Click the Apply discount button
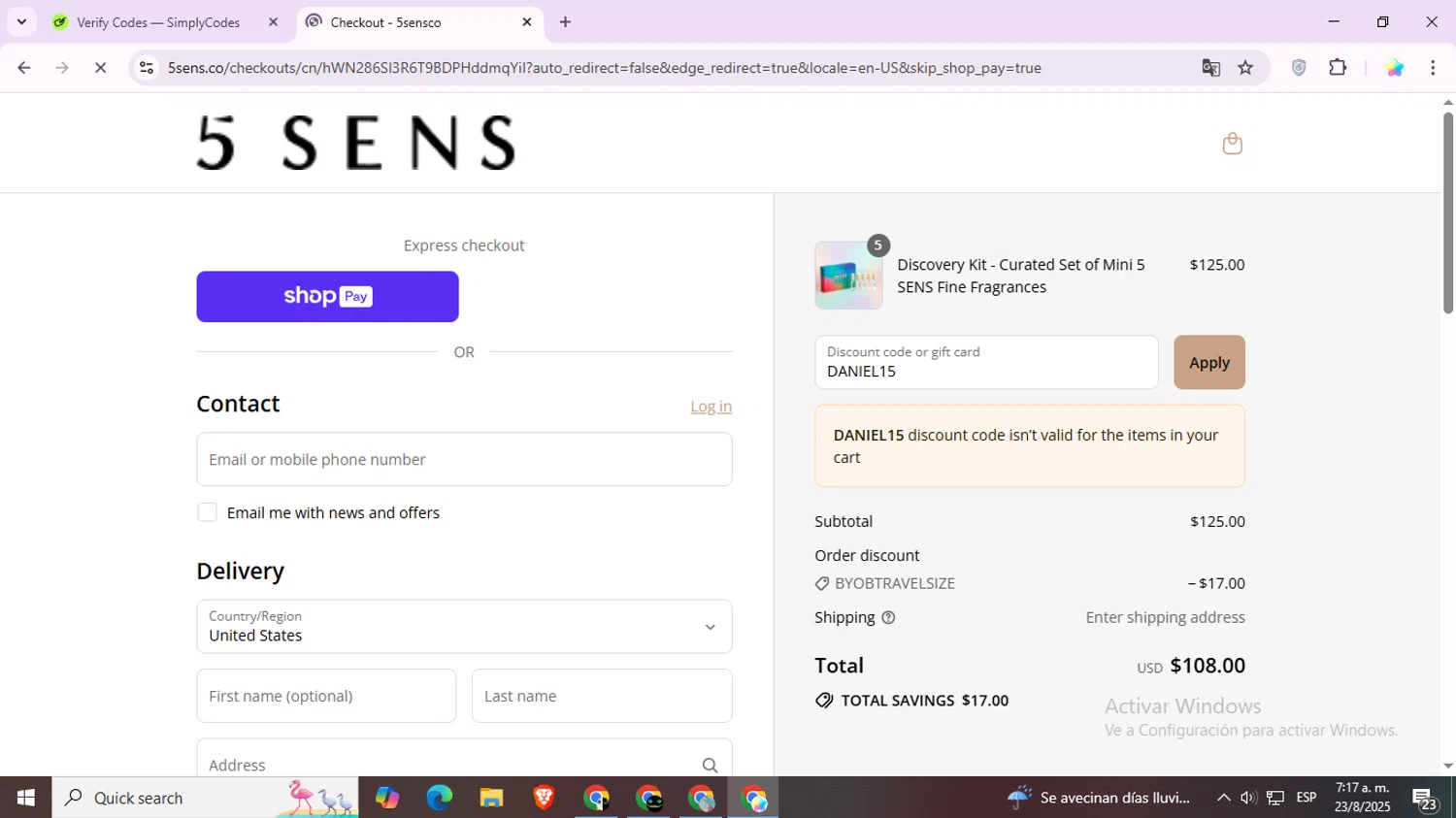Image resolution: width=1456 pixels, height=818 pixels. point(1208,362)
